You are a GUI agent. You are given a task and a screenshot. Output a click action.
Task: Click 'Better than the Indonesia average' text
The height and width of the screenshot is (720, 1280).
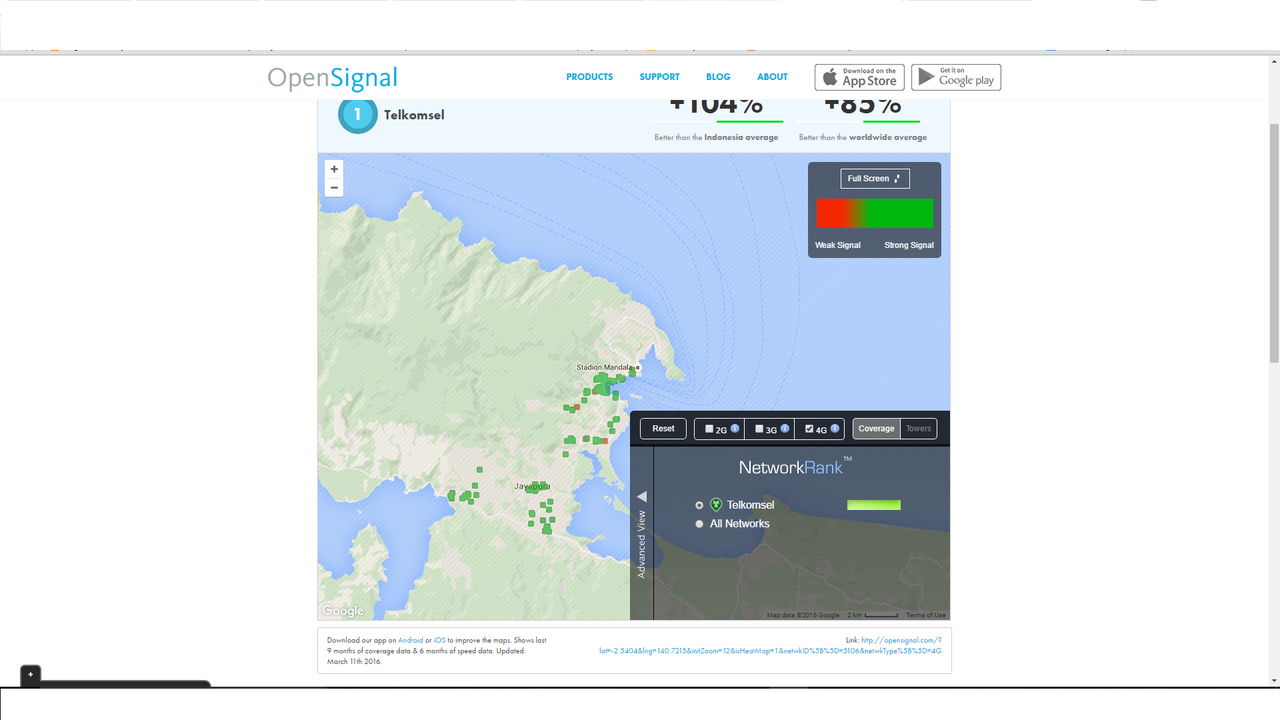(716, 137)
